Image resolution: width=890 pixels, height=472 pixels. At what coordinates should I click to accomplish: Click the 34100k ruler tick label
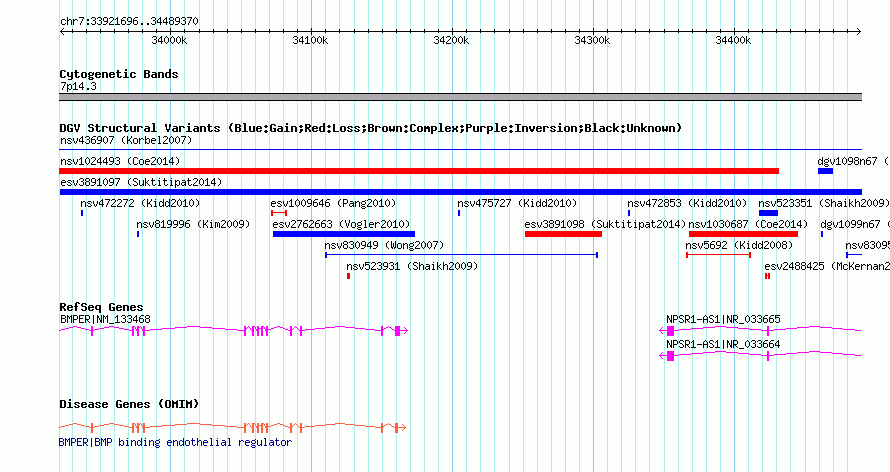[310, 40]
